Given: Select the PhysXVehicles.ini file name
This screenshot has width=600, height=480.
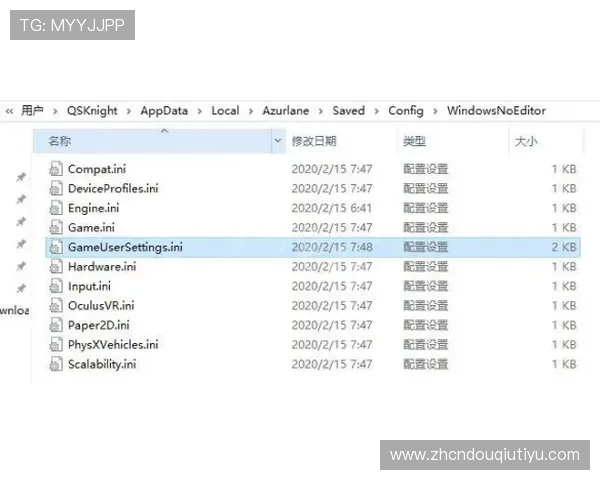Looking at the screenshot, I should (x=113, y=344).
